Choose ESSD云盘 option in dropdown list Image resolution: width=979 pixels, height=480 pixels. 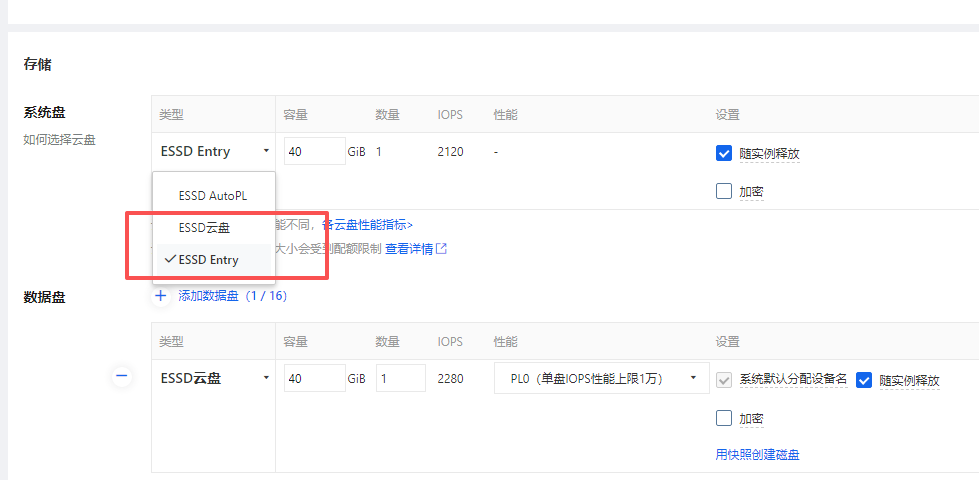point(204,228)
